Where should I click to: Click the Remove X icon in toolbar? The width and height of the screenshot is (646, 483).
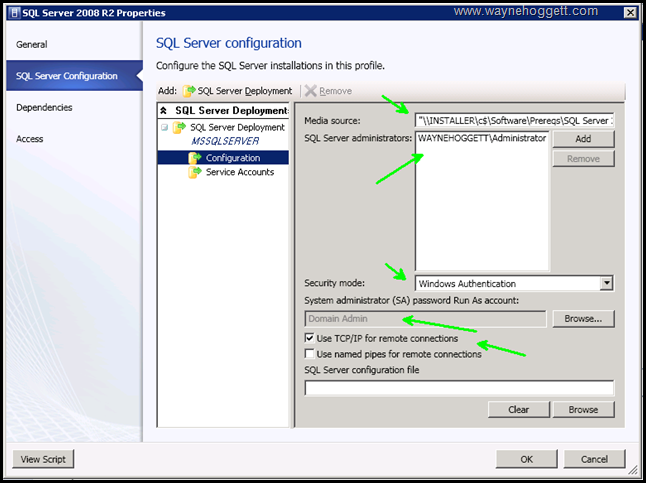(310, 91)
